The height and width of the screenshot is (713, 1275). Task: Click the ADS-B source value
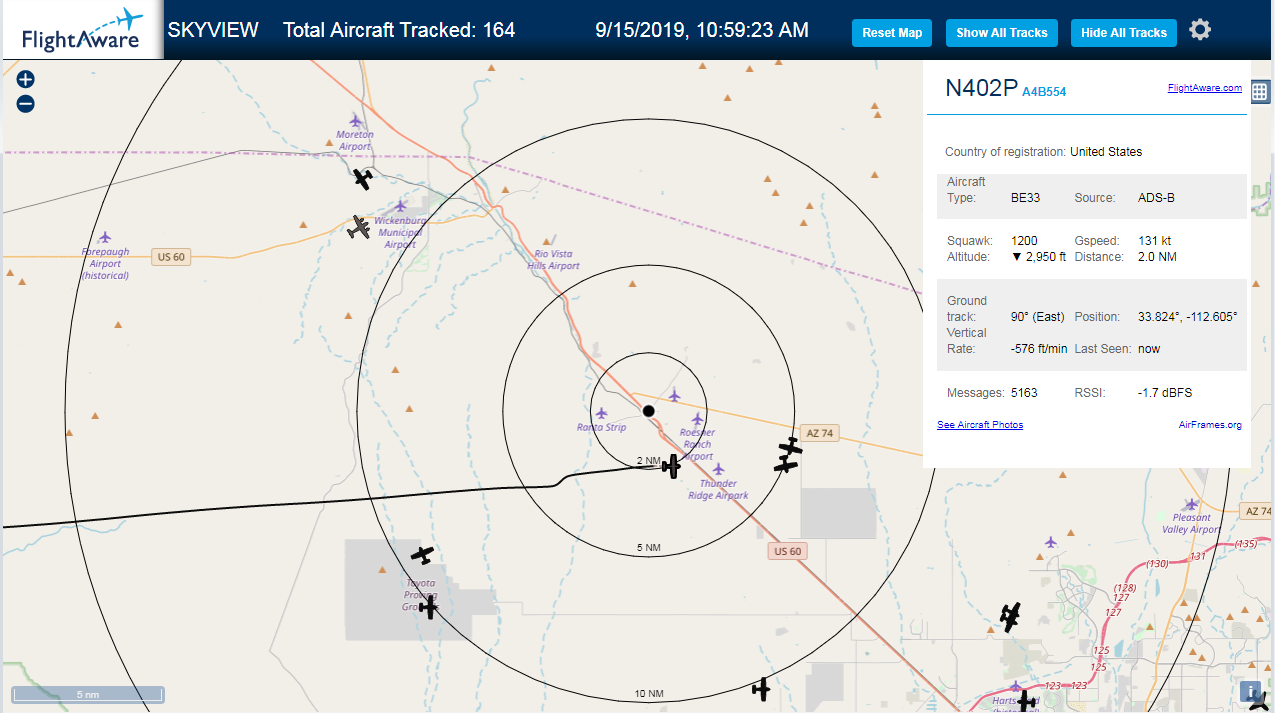click(x=1156, y=198)
